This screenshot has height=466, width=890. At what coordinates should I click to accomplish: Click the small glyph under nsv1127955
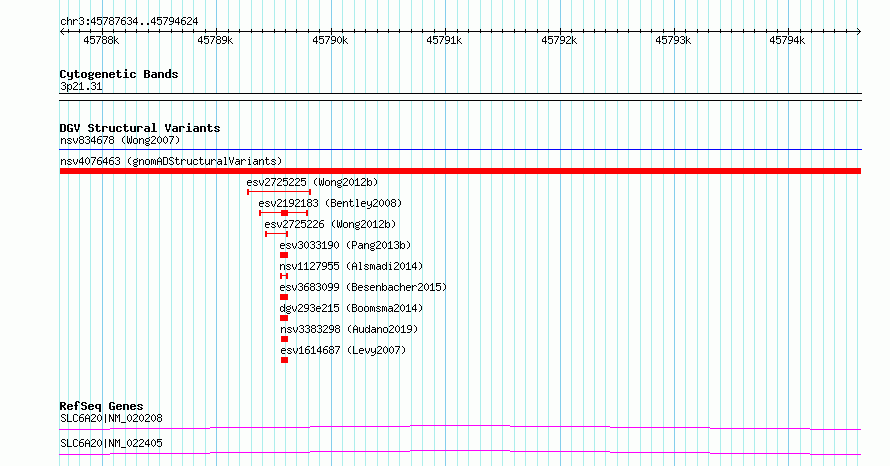pyautogui.click(x=284, y=276)
